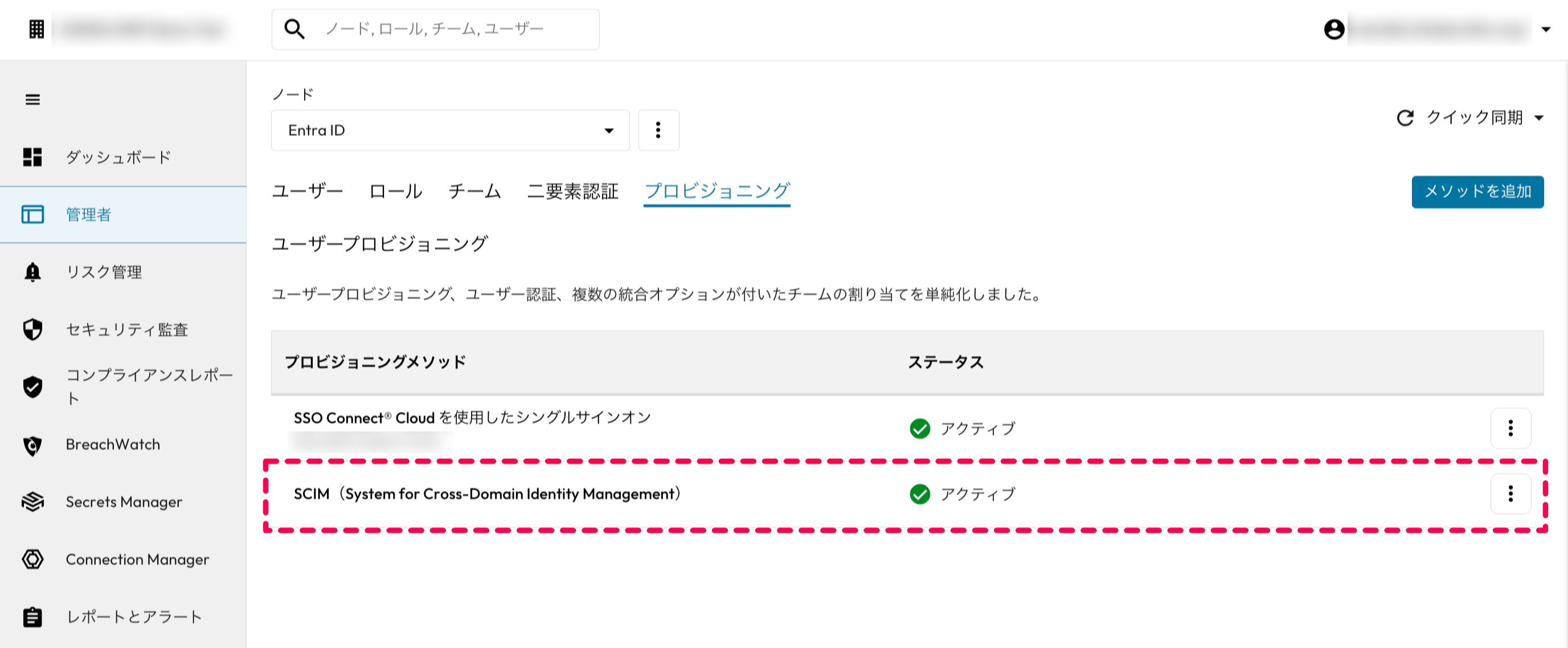The height and width of the screenshot is (648, 1568).
Task: Select the リスク管理 bell icon
Action: coord(32,272)
